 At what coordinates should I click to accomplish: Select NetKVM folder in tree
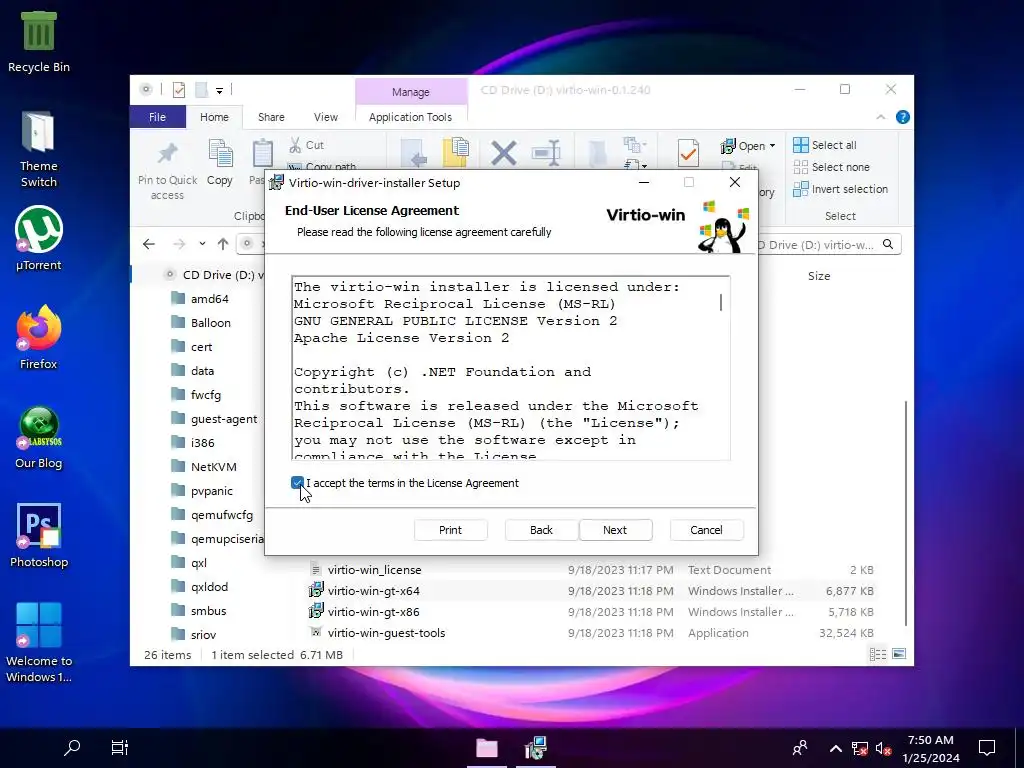204,467
